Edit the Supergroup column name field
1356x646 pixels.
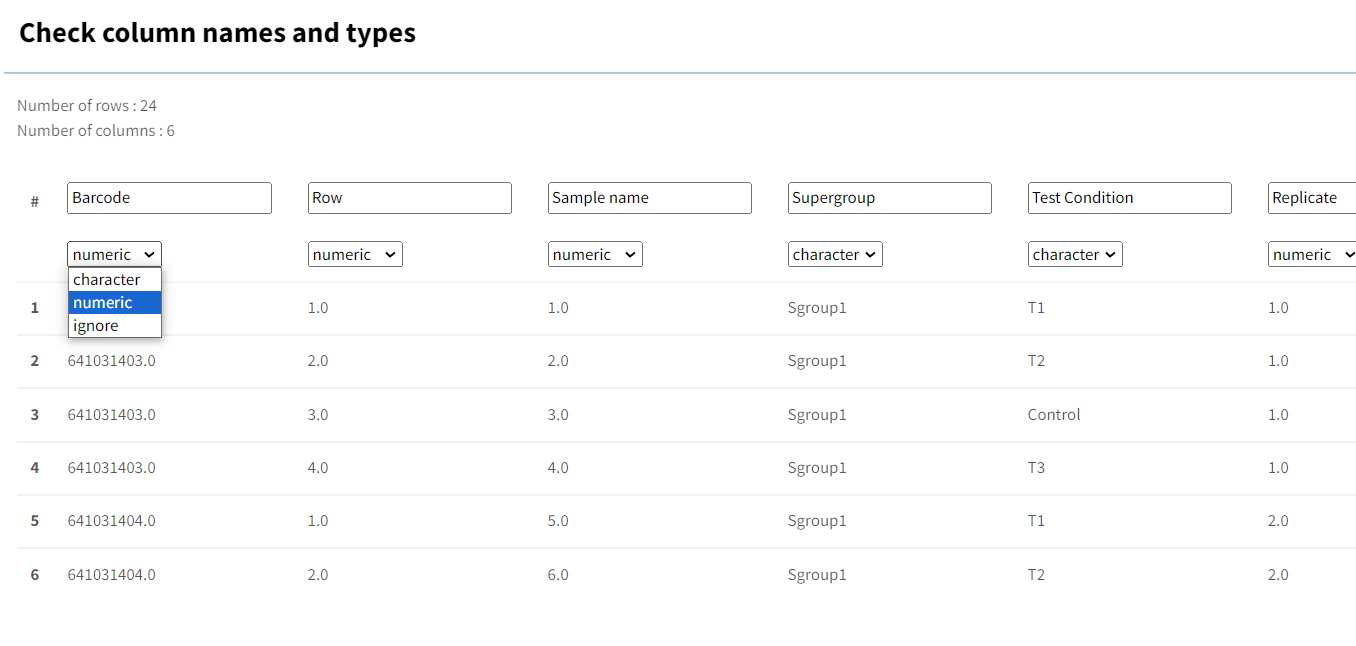(x=889, y=198)
